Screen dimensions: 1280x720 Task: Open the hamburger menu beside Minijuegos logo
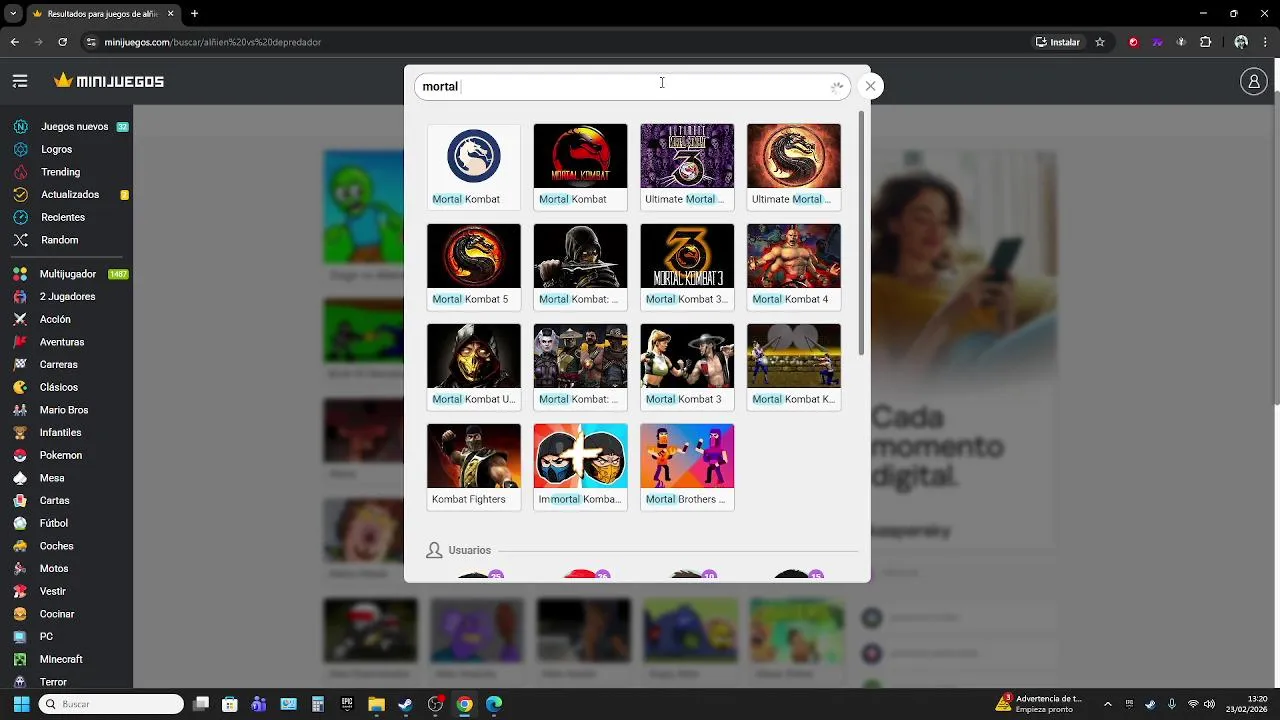(20, 81)
